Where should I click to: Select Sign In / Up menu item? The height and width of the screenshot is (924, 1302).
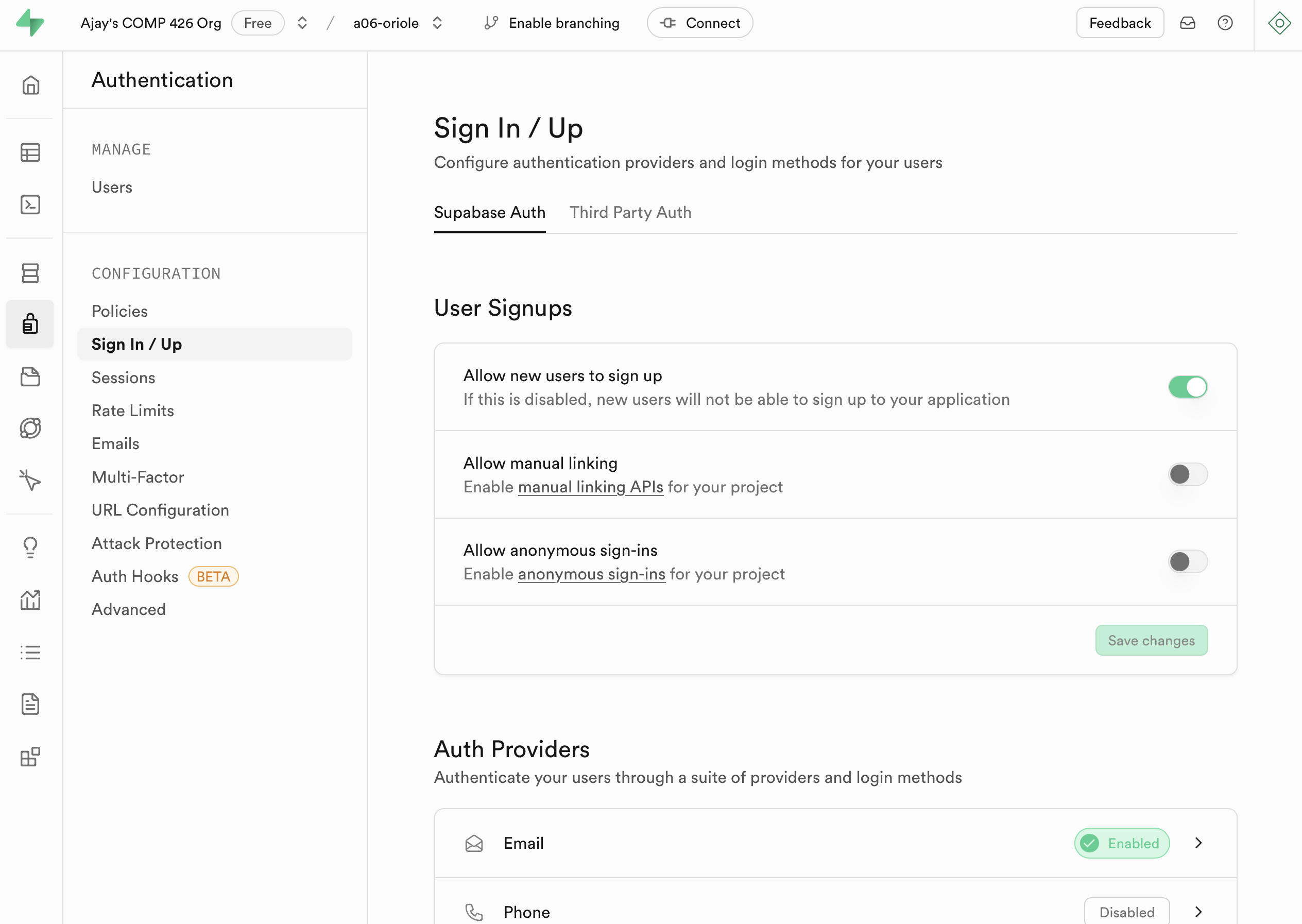pos(214,344)
